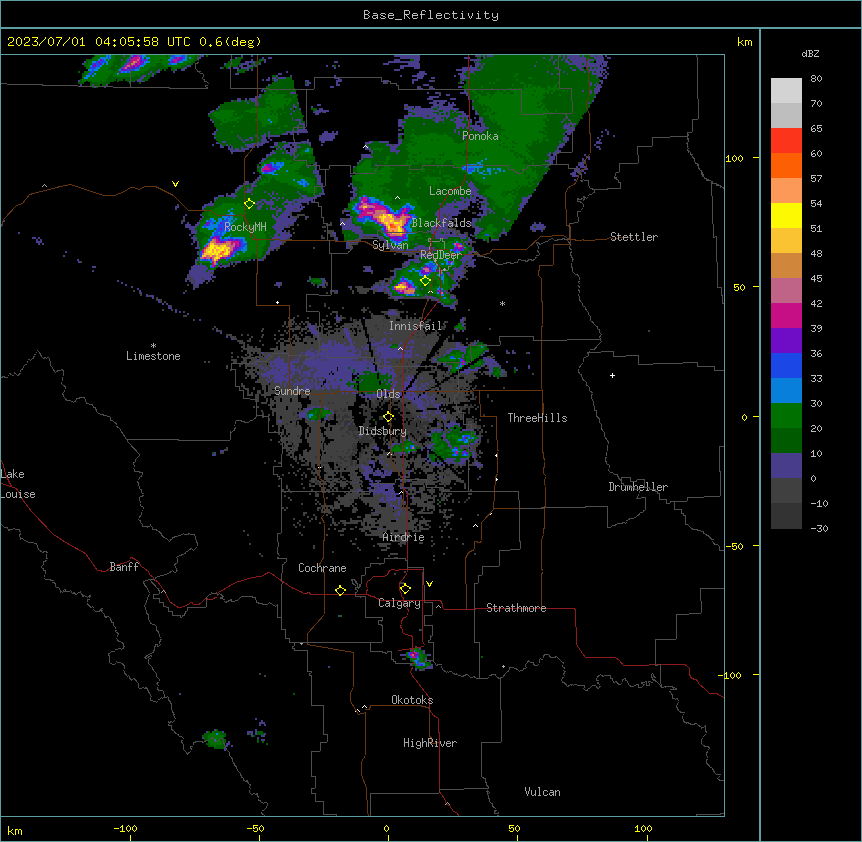Click the Lacombe label
This screenshot has height=842, width=862.
pos(450,191)
